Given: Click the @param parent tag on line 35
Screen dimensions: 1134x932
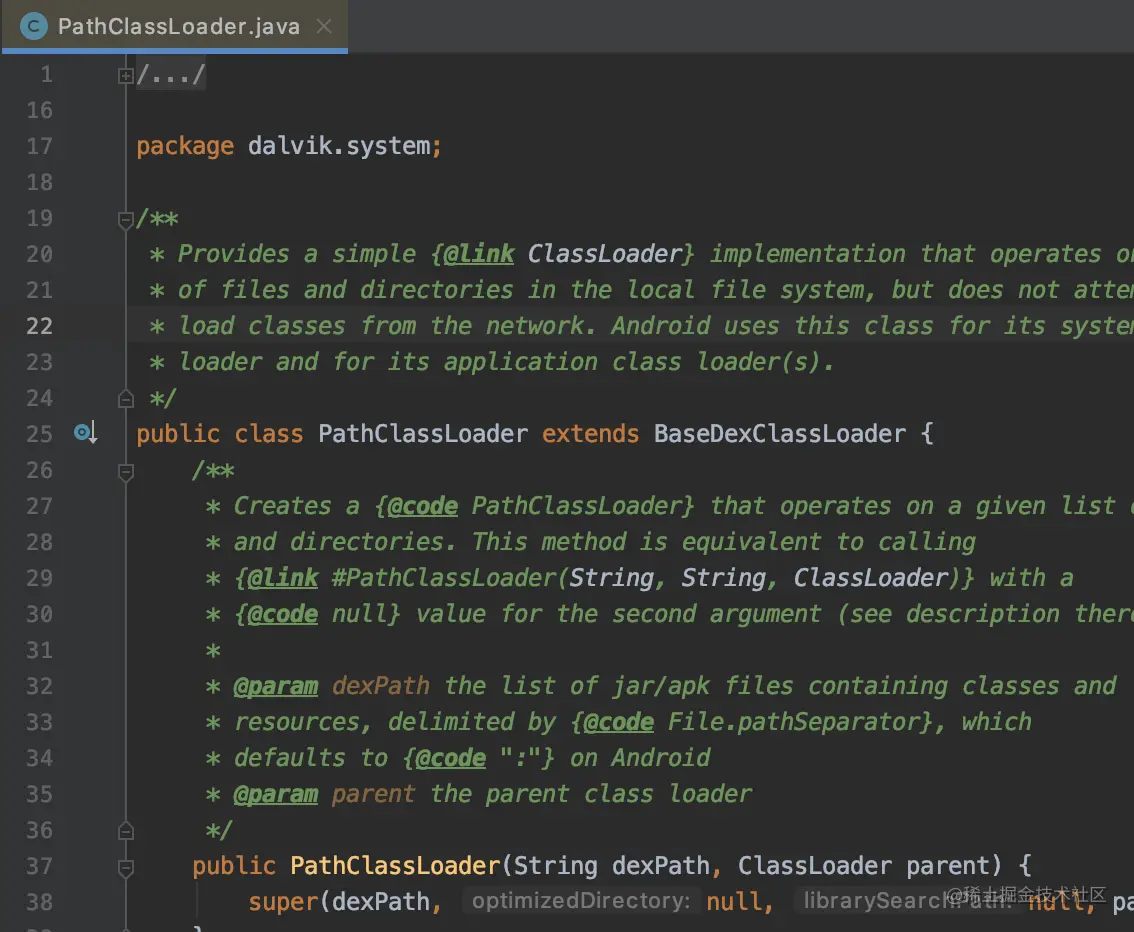Looking at the screenshot, I should [x=276, y=795].
